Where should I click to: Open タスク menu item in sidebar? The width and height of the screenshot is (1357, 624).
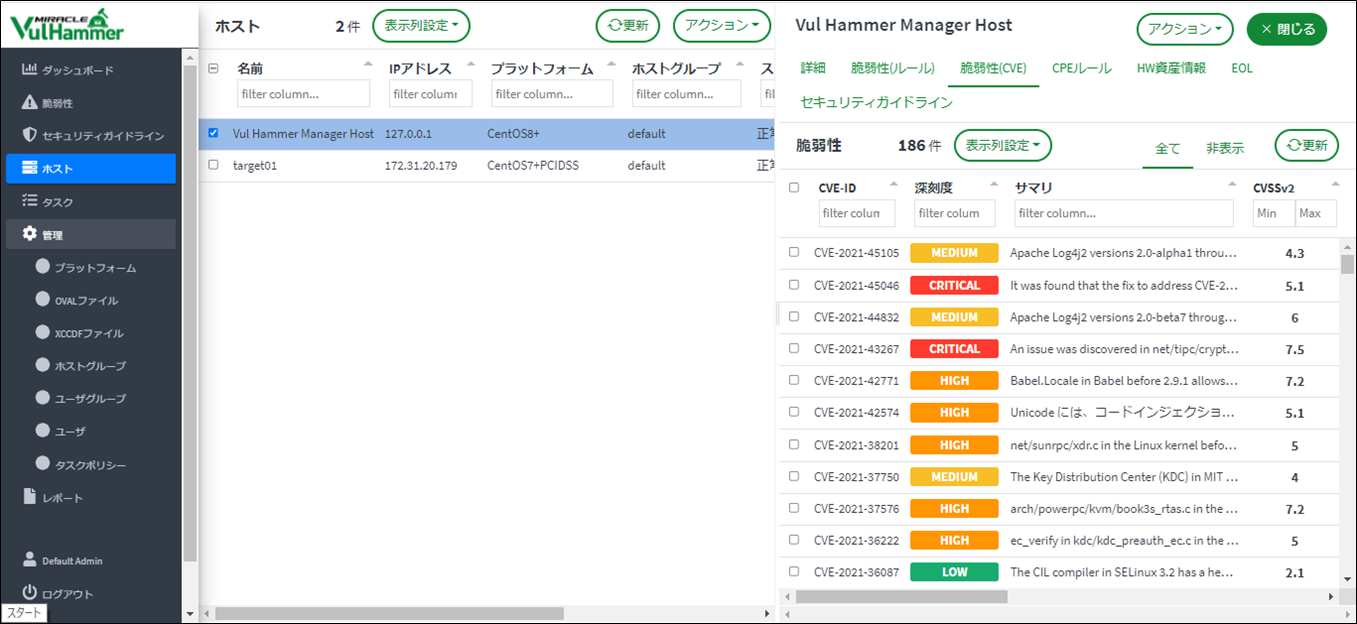pos(91,201)
